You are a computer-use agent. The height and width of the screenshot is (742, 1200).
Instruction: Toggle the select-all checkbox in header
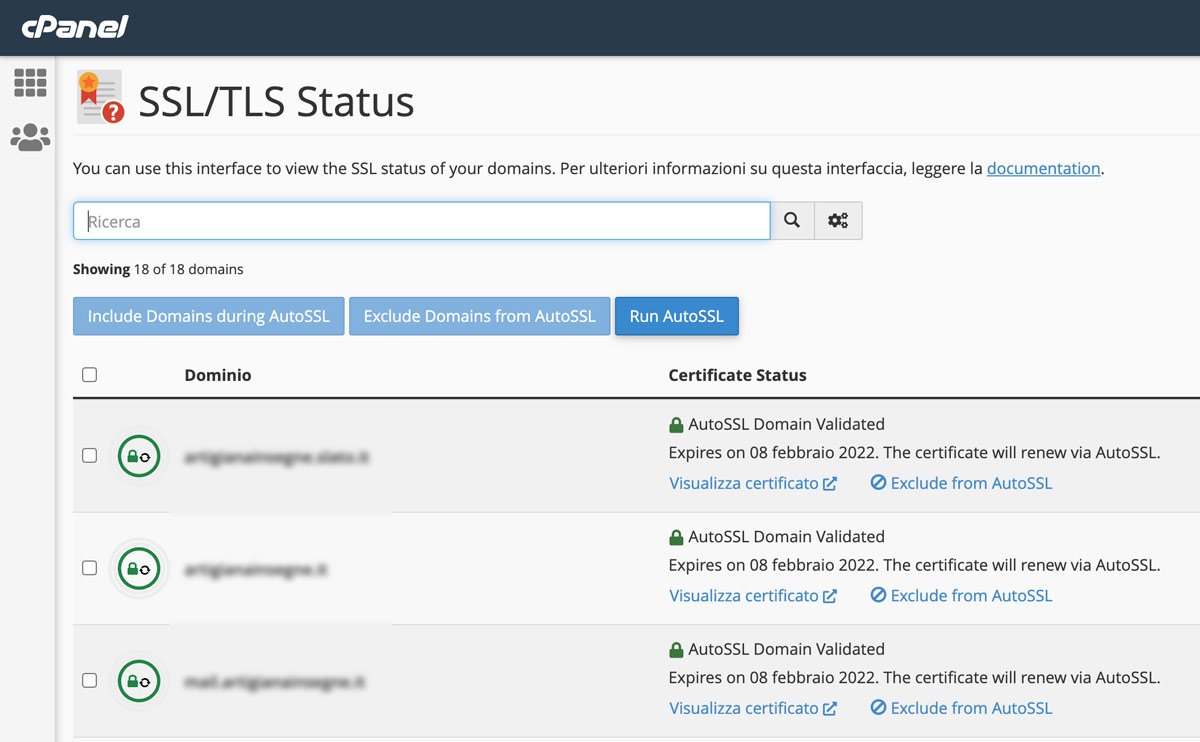[90, 375]
